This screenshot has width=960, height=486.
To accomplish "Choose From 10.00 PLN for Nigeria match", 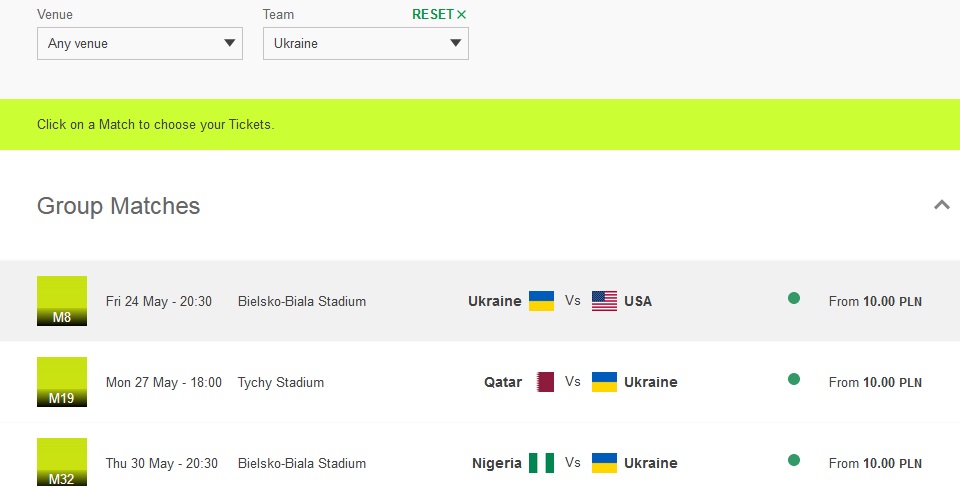I will tap(875, 463).
